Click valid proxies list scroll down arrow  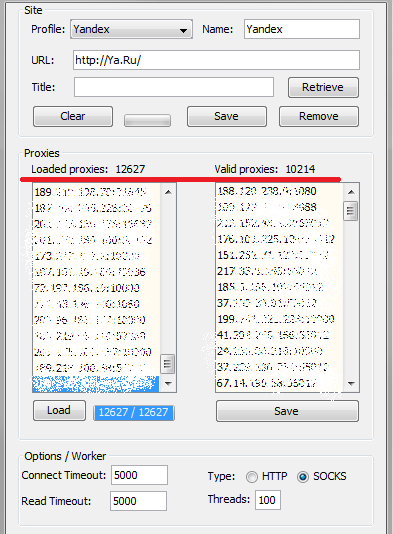(x=351, y=383)
